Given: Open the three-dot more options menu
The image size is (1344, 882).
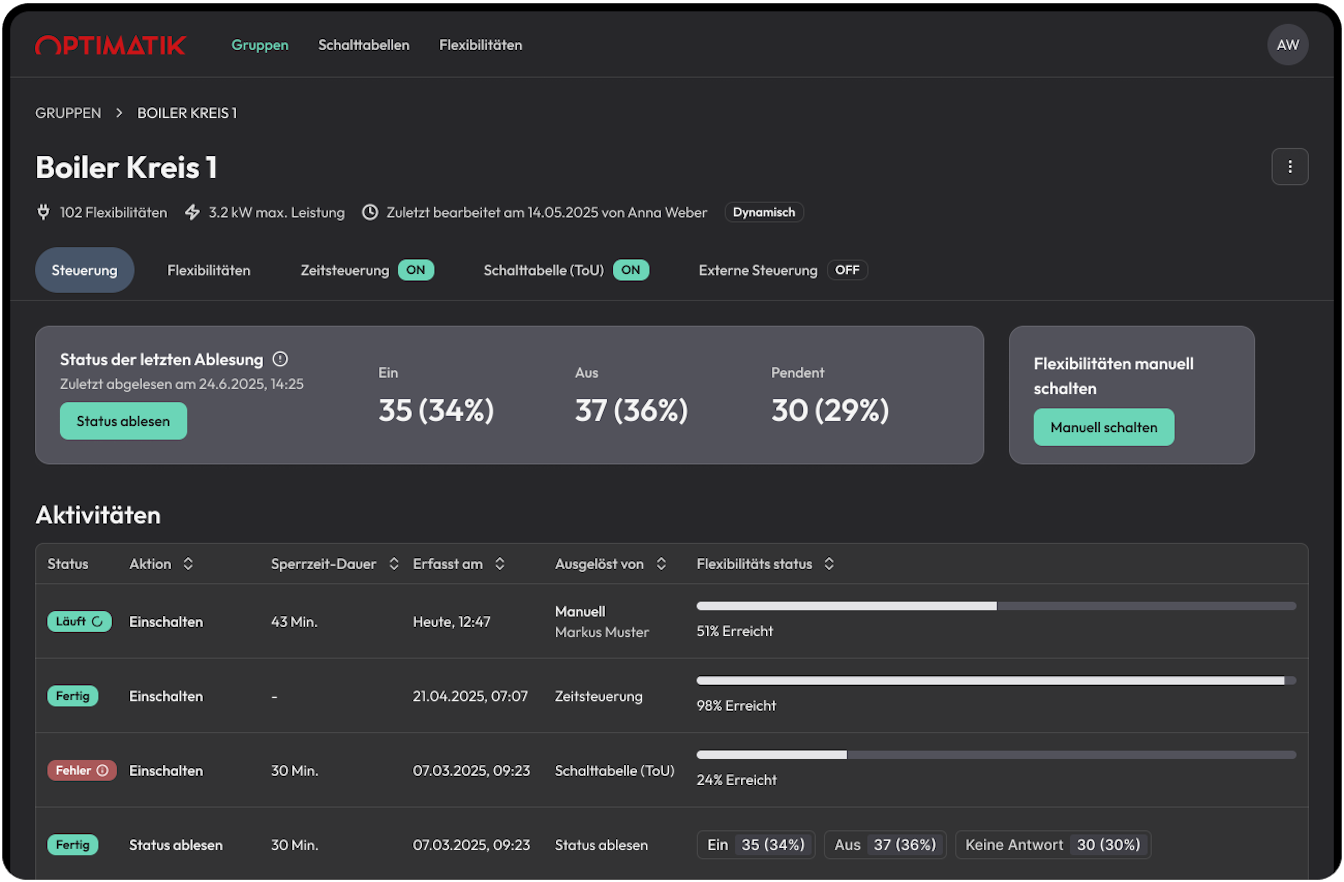Looking at the screenshot, I should coord(1289,166).
